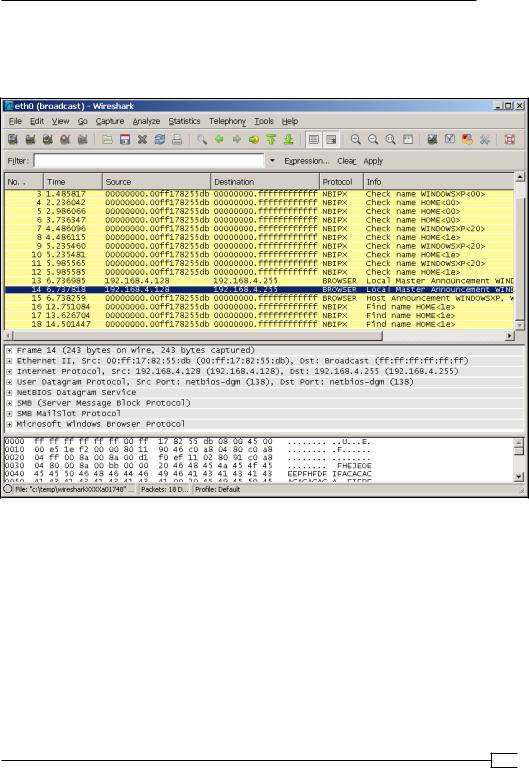
Task: Restart the live capture icon
Action: coord(83,140)
